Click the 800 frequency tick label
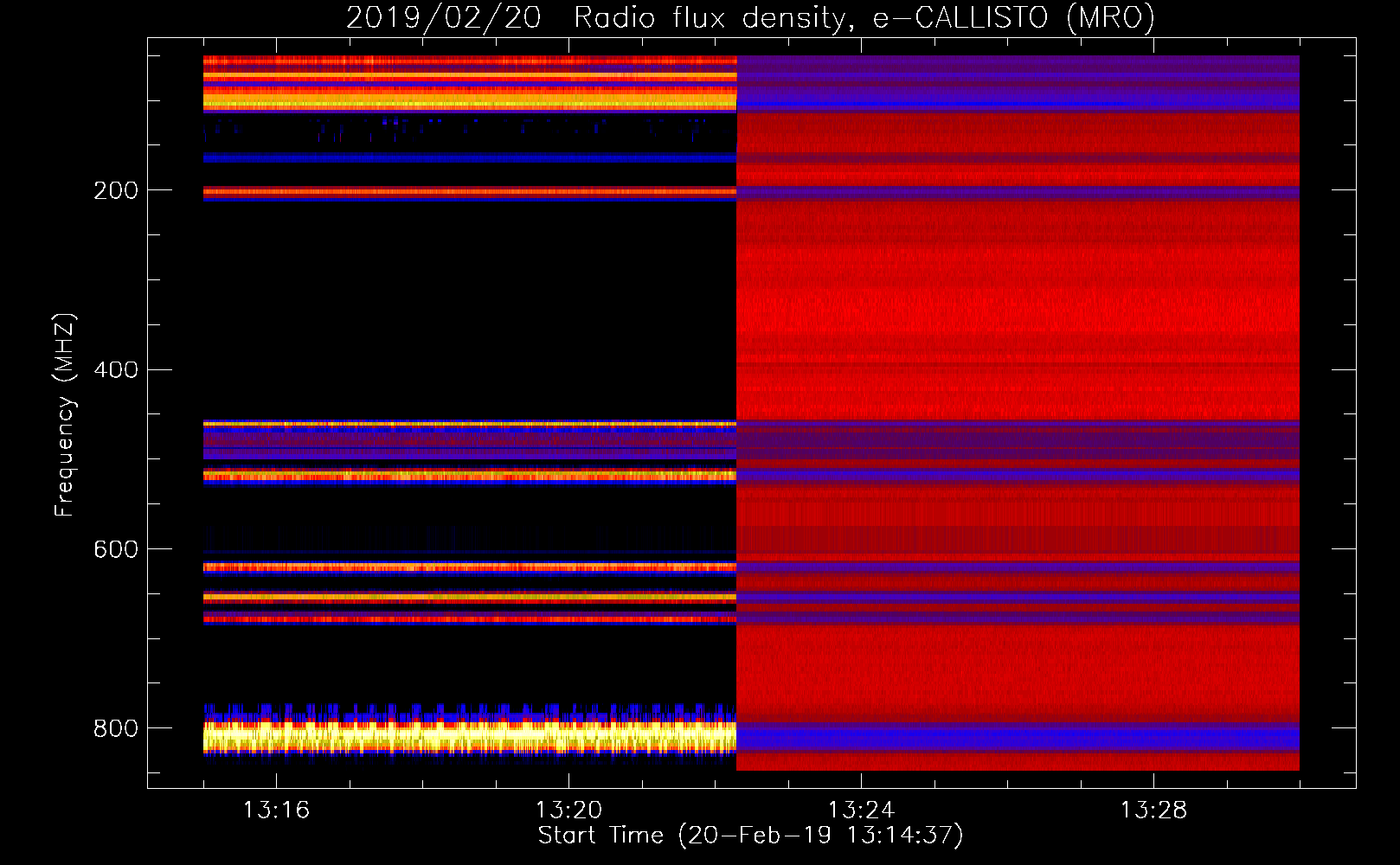The width and height of the screenshot is (1400, 865). (116, 728)
